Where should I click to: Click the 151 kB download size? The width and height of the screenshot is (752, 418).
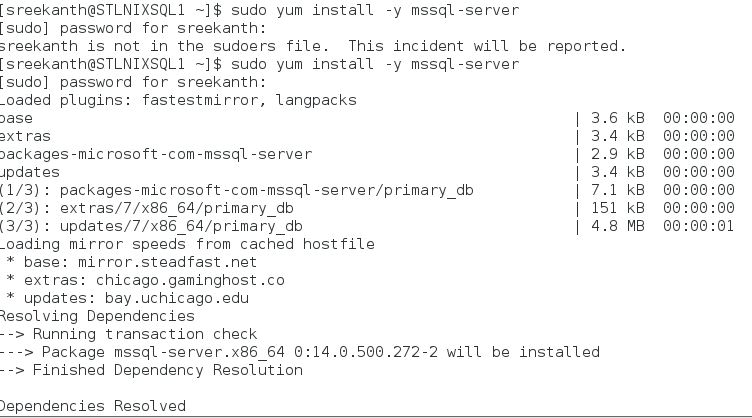(x=617, y=208)
